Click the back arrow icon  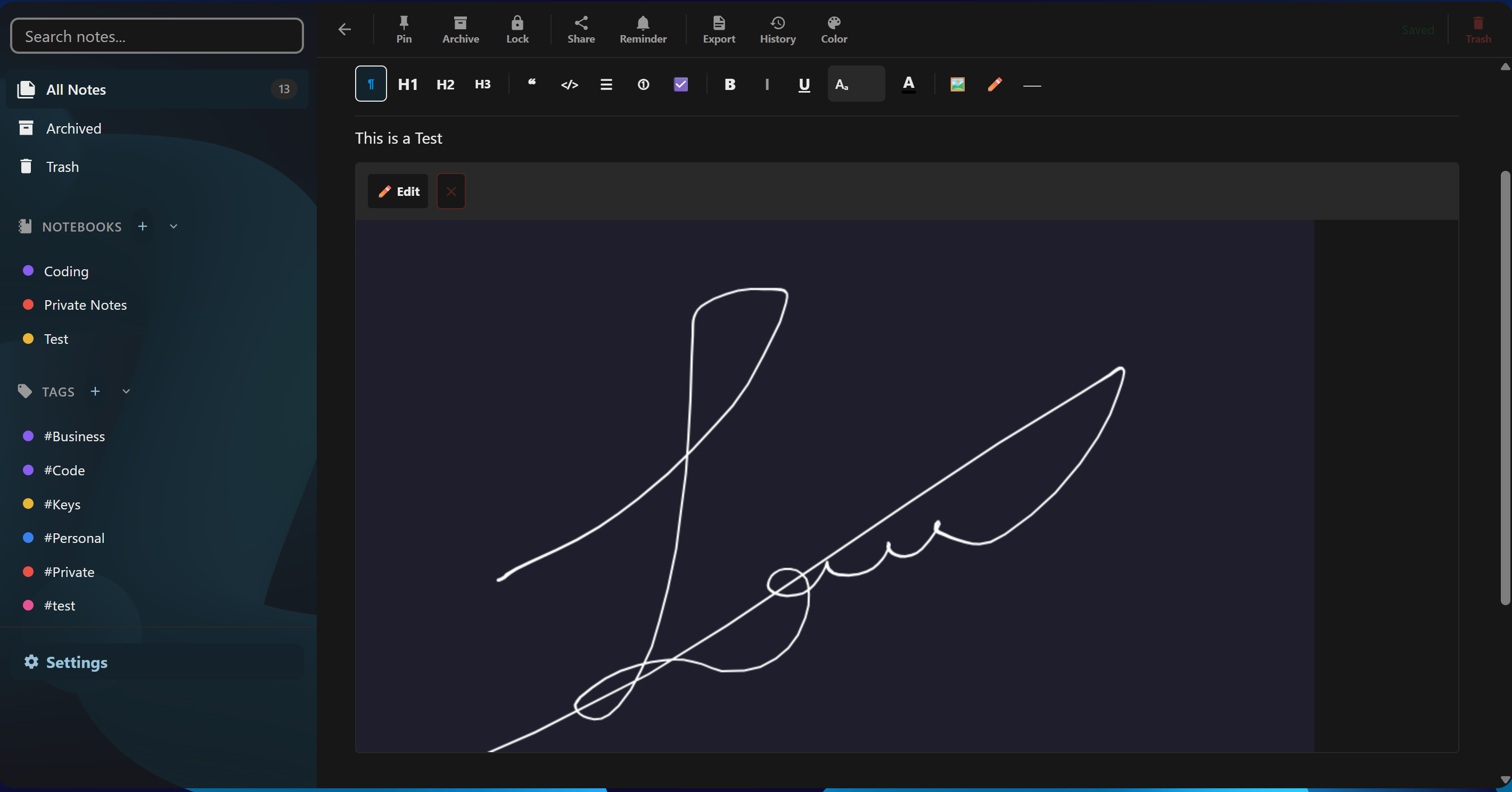point(344,29)
